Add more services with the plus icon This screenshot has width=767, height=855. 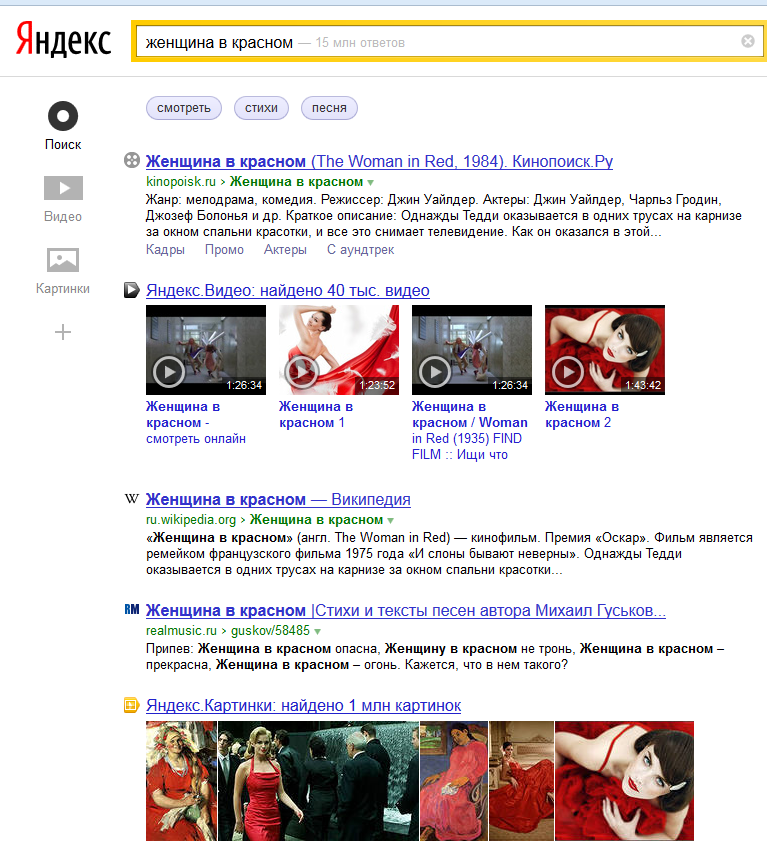pyautogui.click(x=63, y=332)
